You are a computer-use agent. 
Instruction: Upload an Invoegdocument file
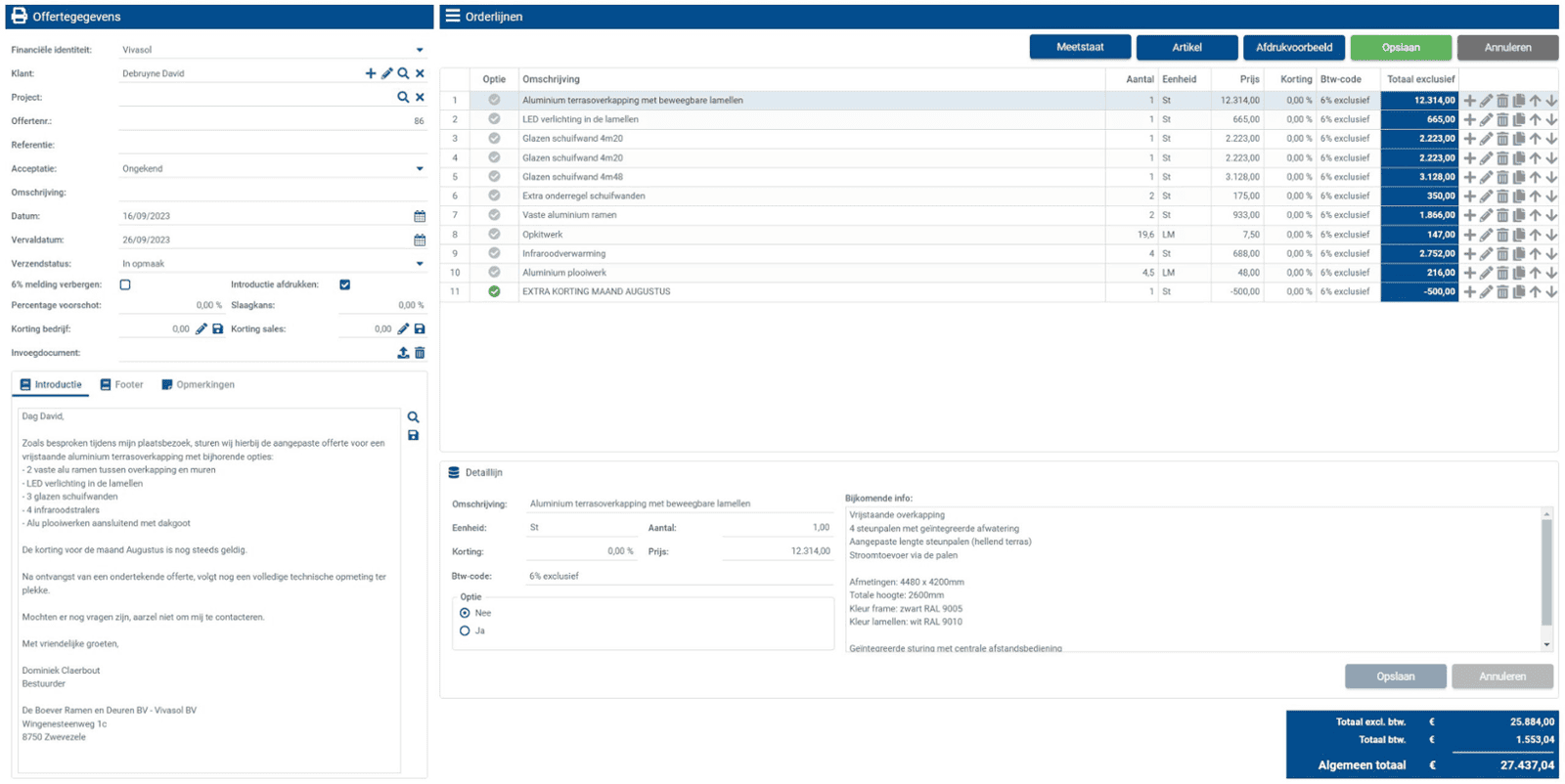pos(403,353)
